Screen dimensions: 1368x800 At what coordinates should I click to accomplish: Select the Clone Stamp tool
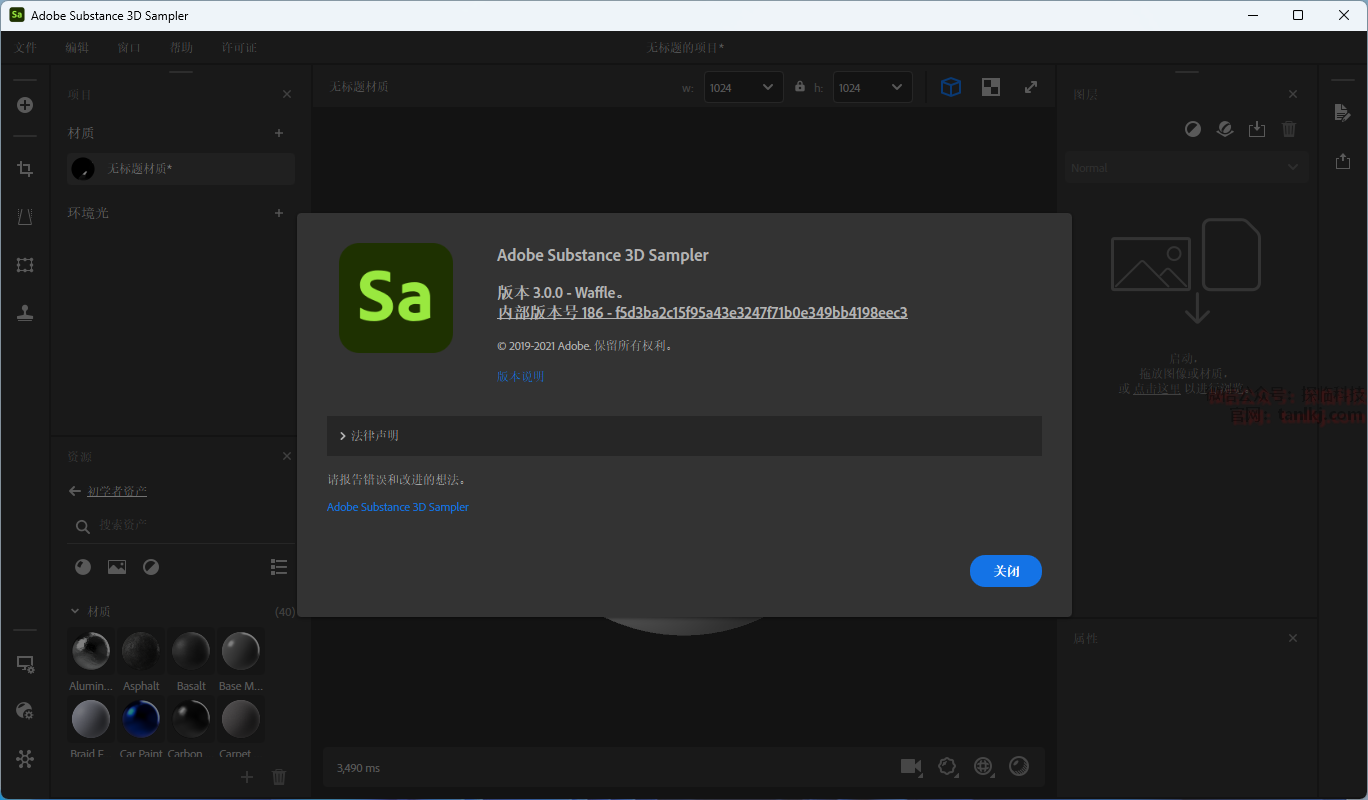click(25, 313)
